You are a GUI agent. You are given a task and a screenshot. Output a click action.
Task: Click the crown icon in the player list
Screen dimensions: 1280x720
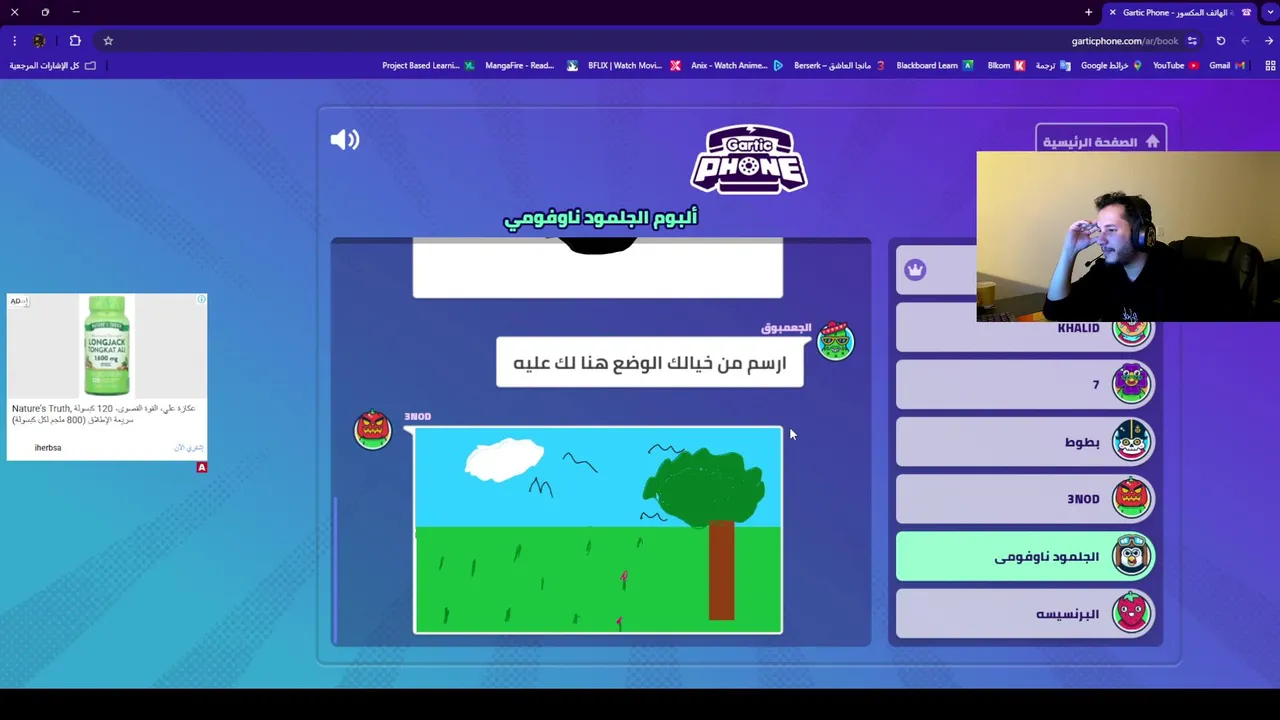915,270
